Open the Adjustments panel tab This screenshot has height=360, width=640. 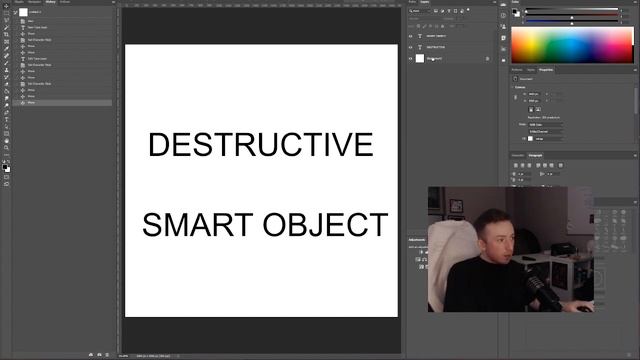[417, 240]
